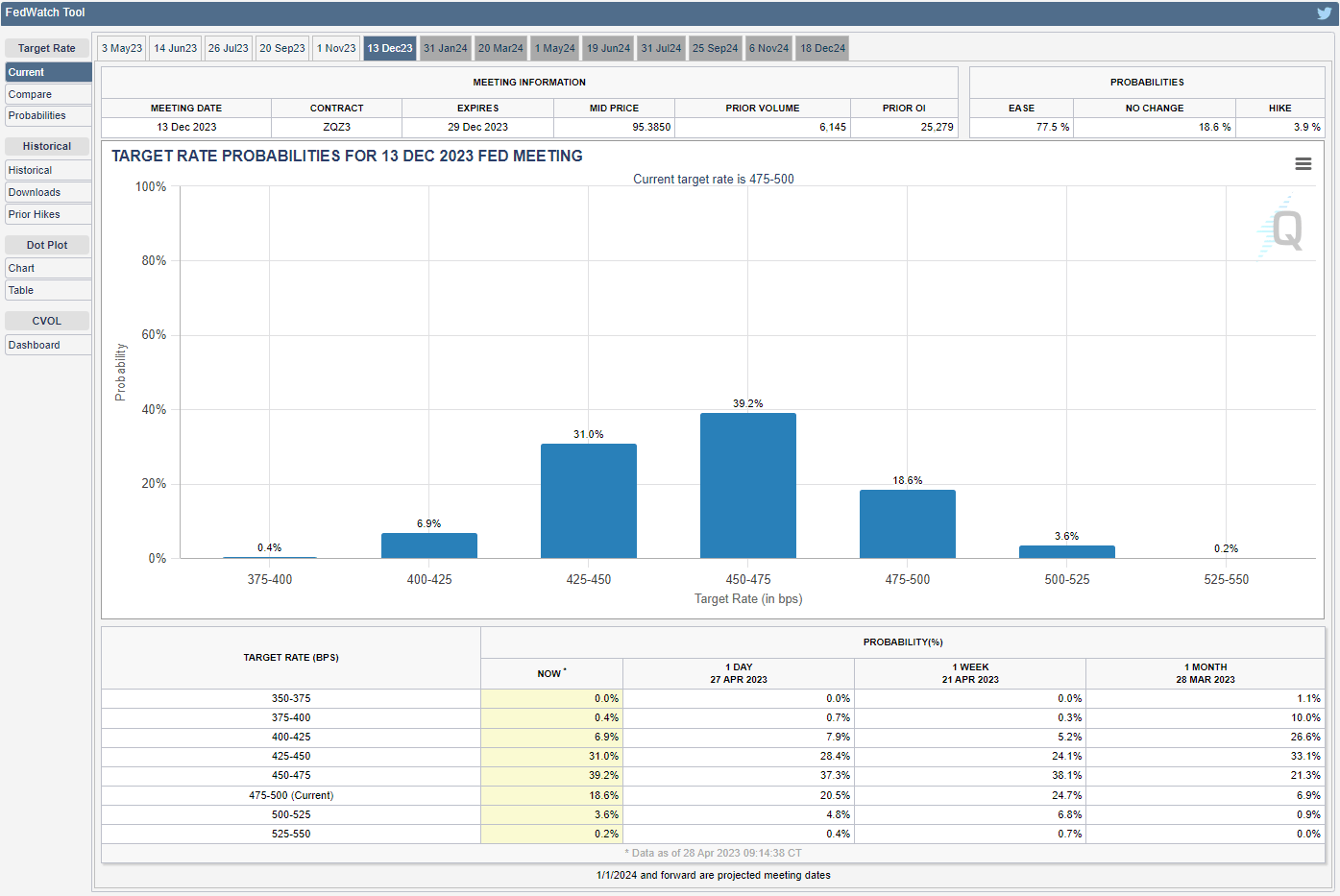Open the Current target rate view
Screen dimensions: 1340x896
point(48,72)
